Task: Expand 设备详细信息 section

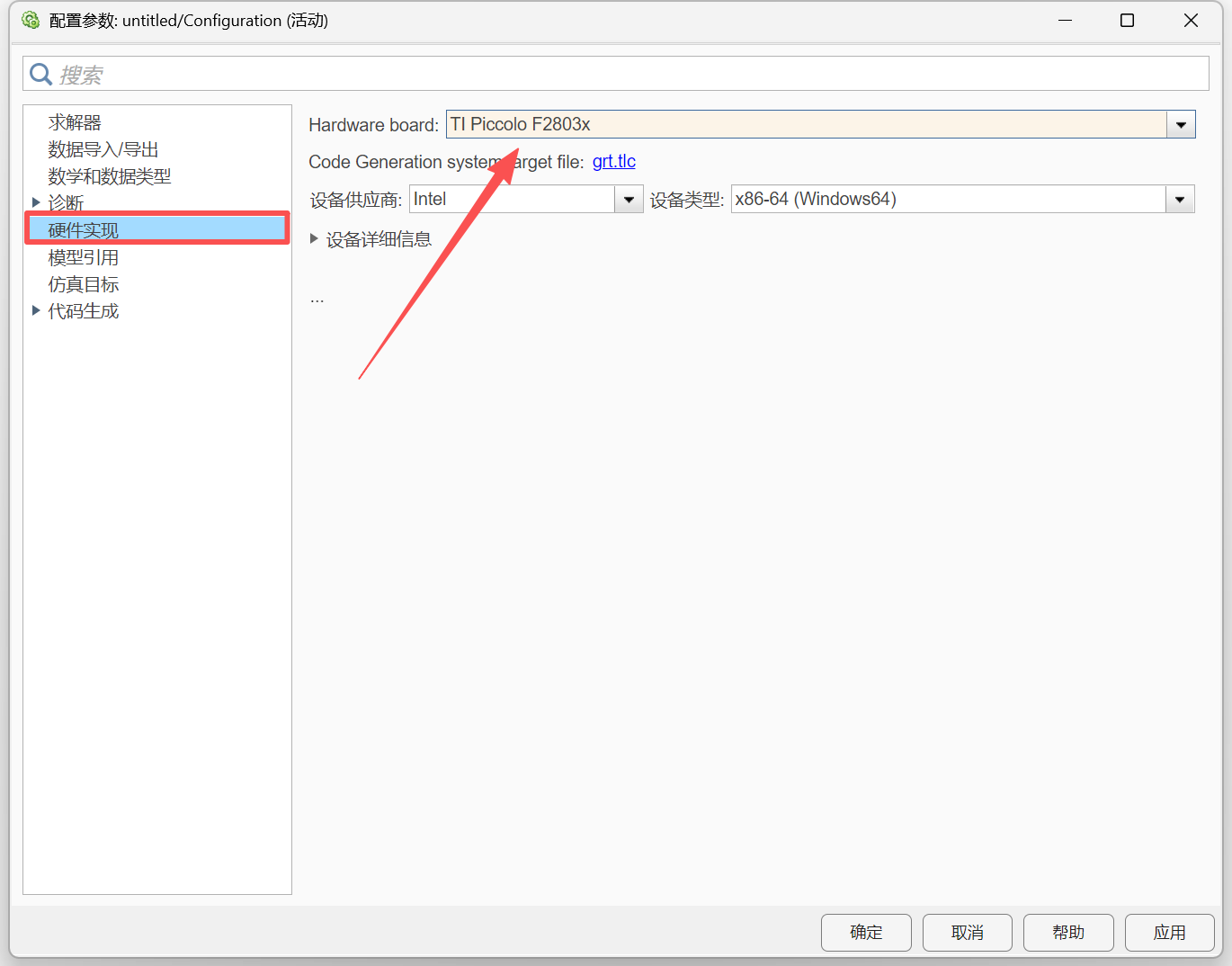Action: pyautogui.click(x=314, y=238)
